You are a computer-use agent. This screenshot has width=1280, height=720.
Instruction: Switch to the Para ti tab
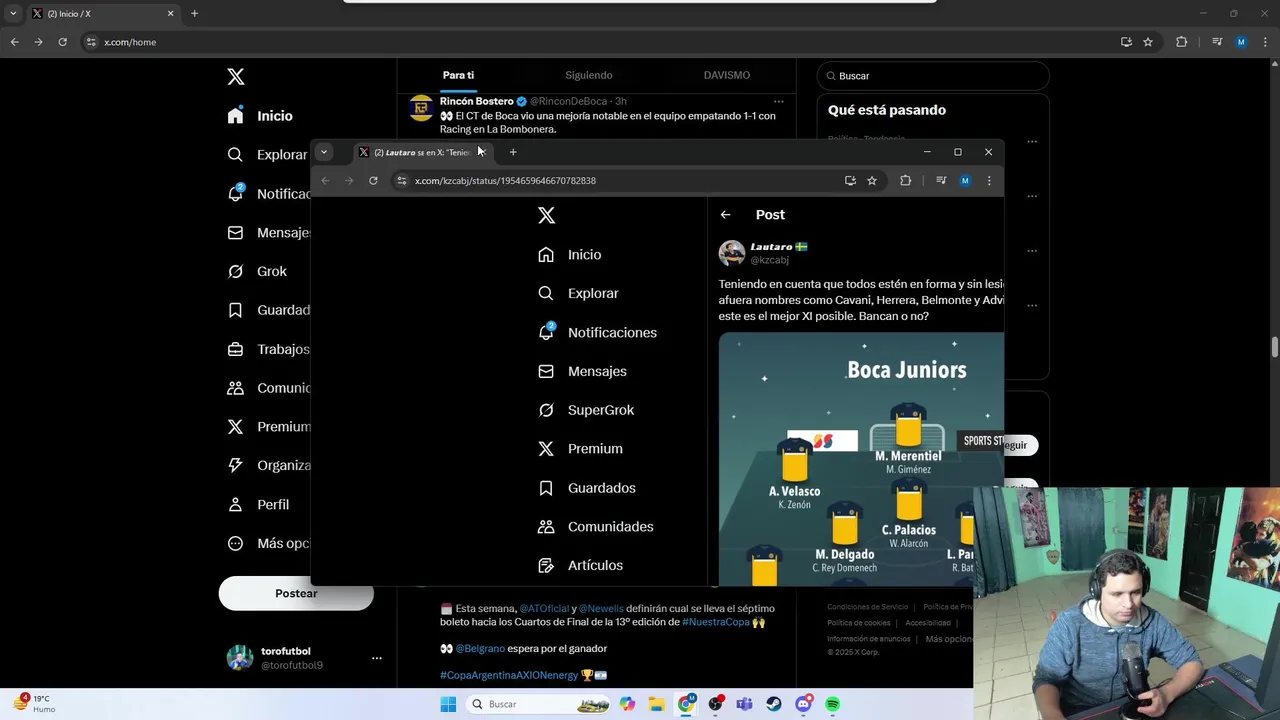(x=458, y=75)
